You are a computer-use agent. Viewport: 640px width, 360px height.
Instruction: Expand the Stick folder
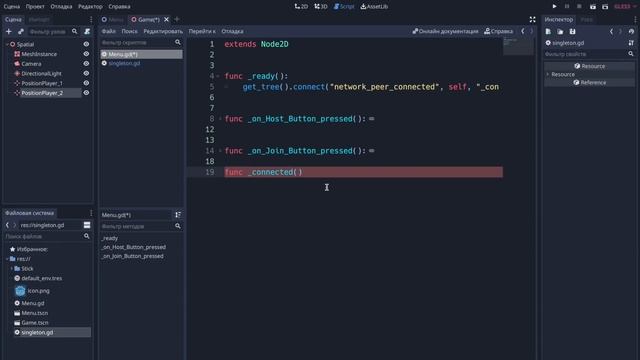pyautogui.click(x=11, y=269)
